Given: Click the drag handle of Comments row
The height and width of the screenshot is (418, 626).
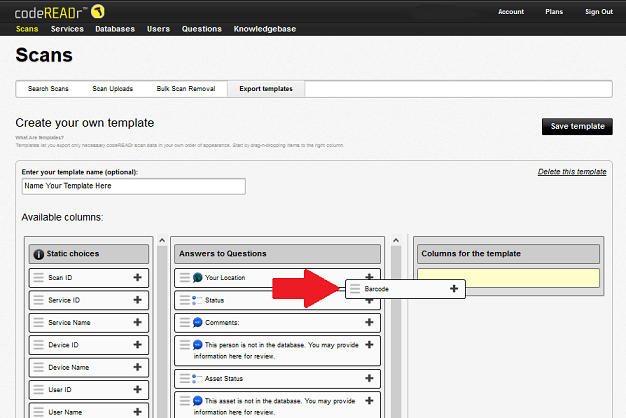Looking at the screenshot, I should [184, 322].
